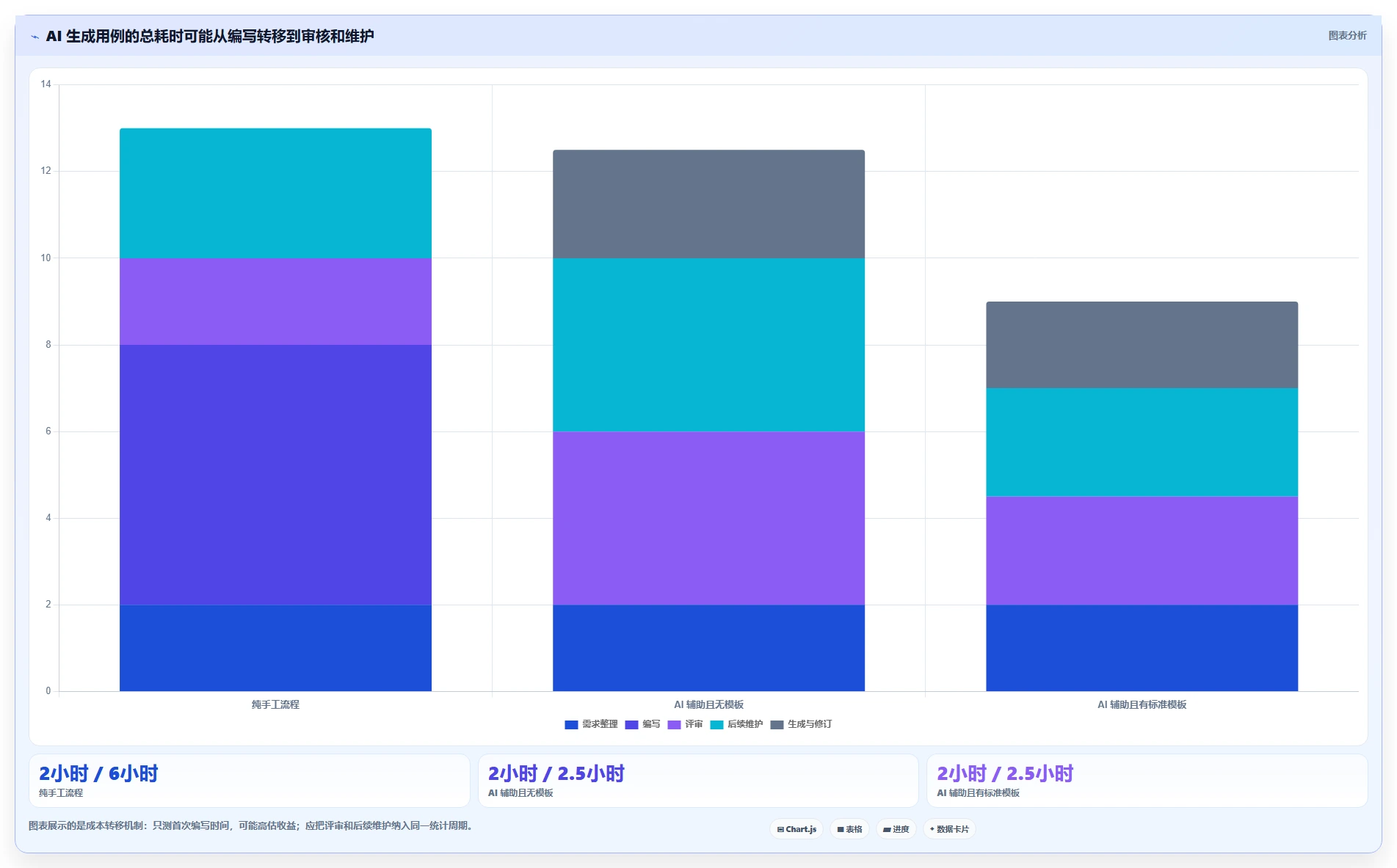Click the 评审 segment in the AI 辅助且无模板 bar
The height and width of the screenshot is (868, 1397).
click(x=708, y=518)
